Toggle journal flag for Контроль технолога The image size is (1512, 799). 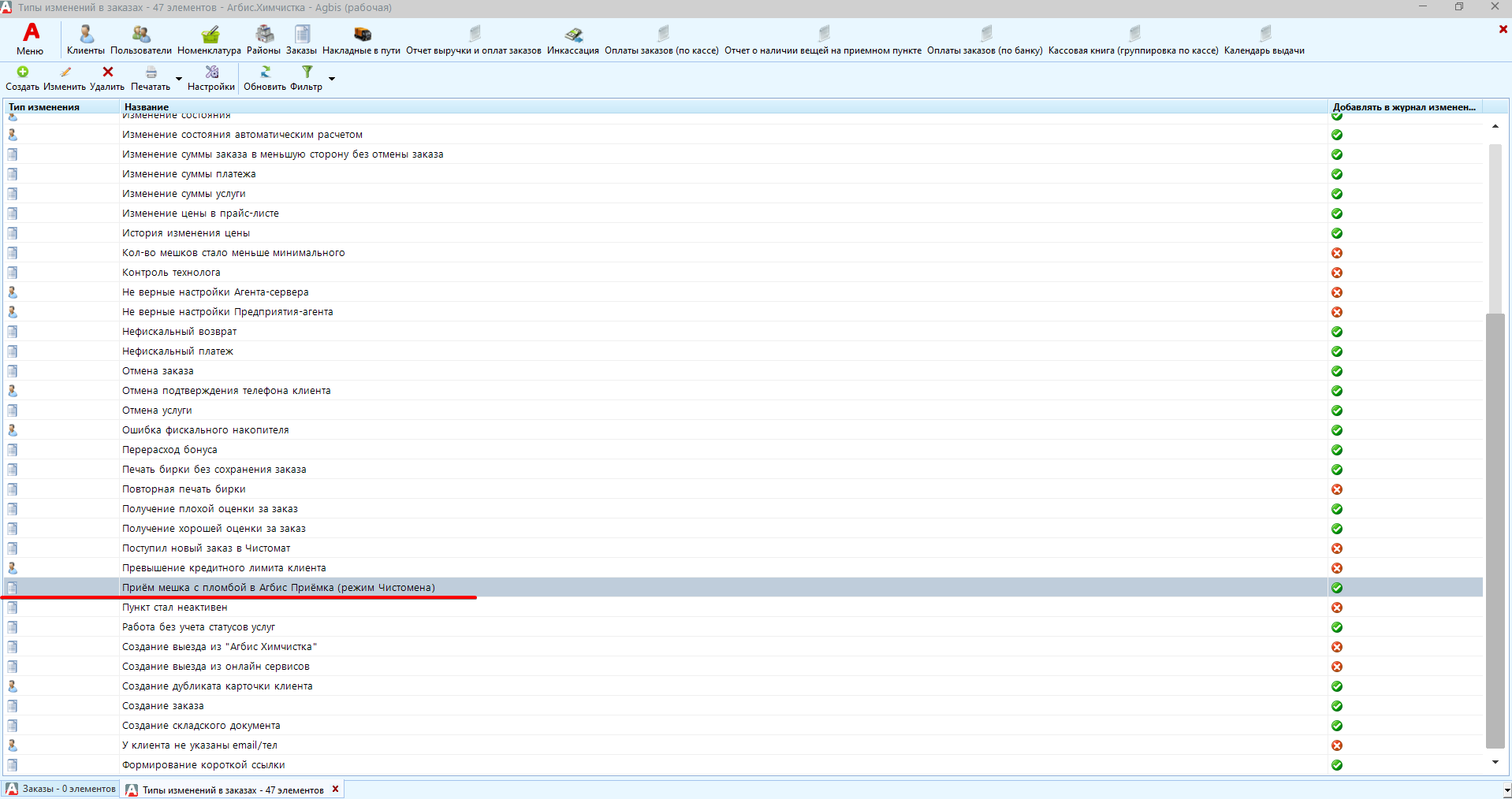click(1337, 273)
